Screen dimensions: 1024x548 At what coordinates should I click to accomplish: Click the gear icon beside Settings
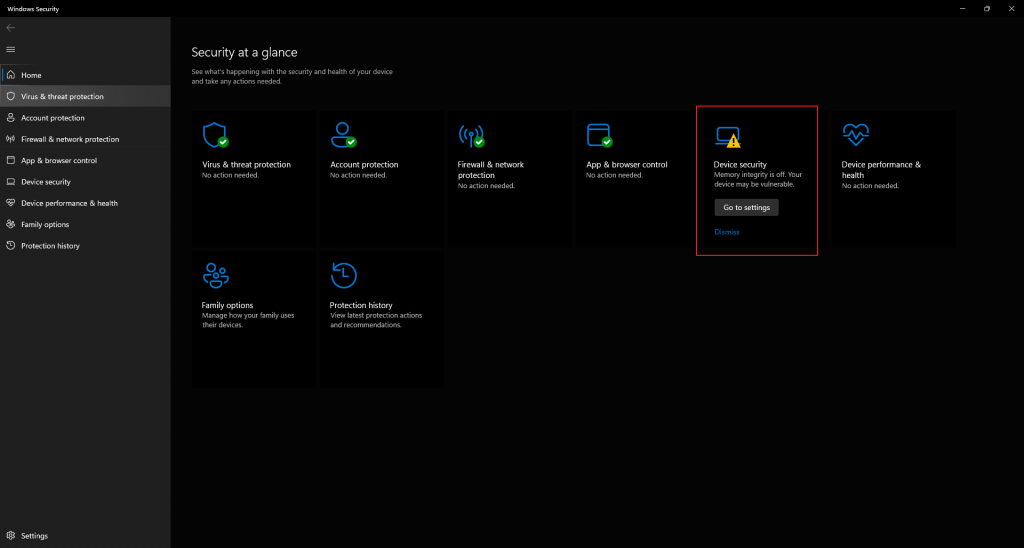(x=10, y=536)
